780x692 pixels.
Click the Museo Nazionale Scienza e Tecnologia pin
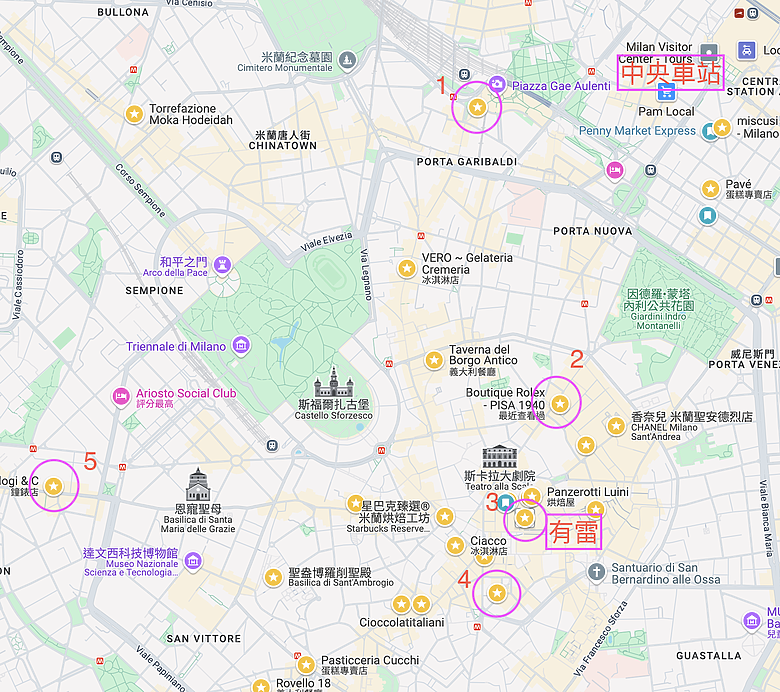[x=193, y=562]
